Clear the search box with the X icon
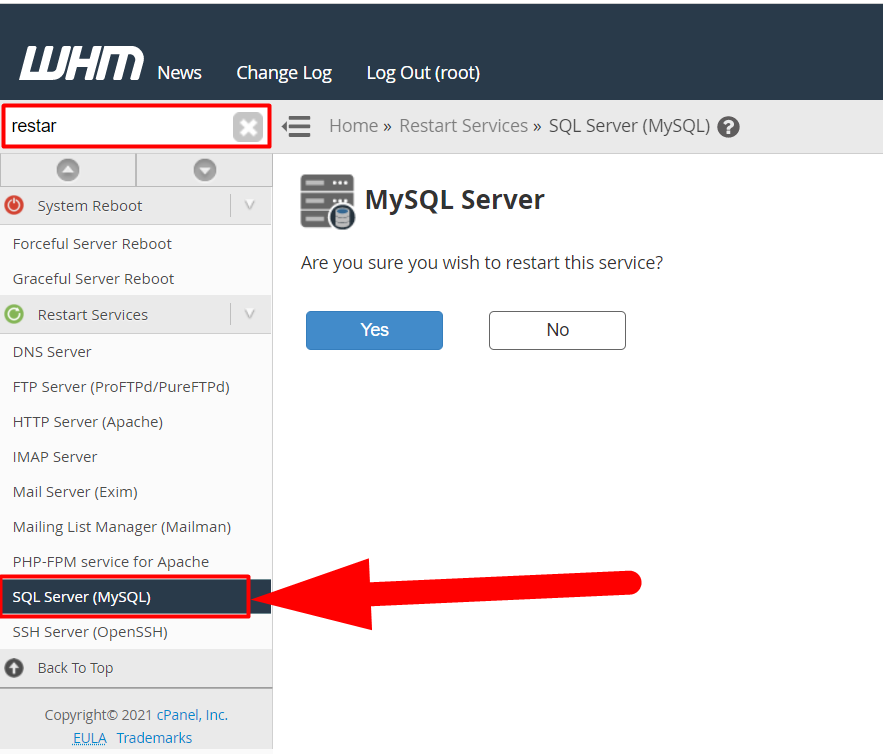Screen dimensions: 883x754 pos(248,127)
